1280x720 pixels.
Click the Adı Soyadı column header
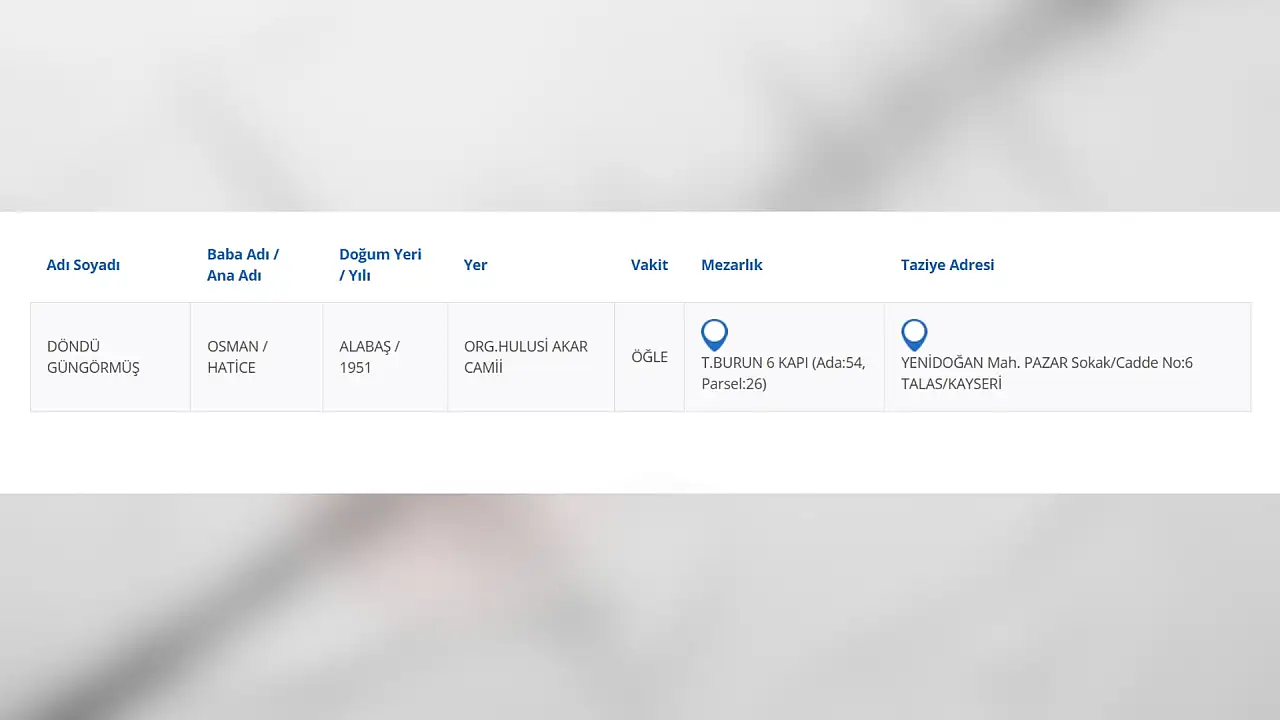[83, 265]
